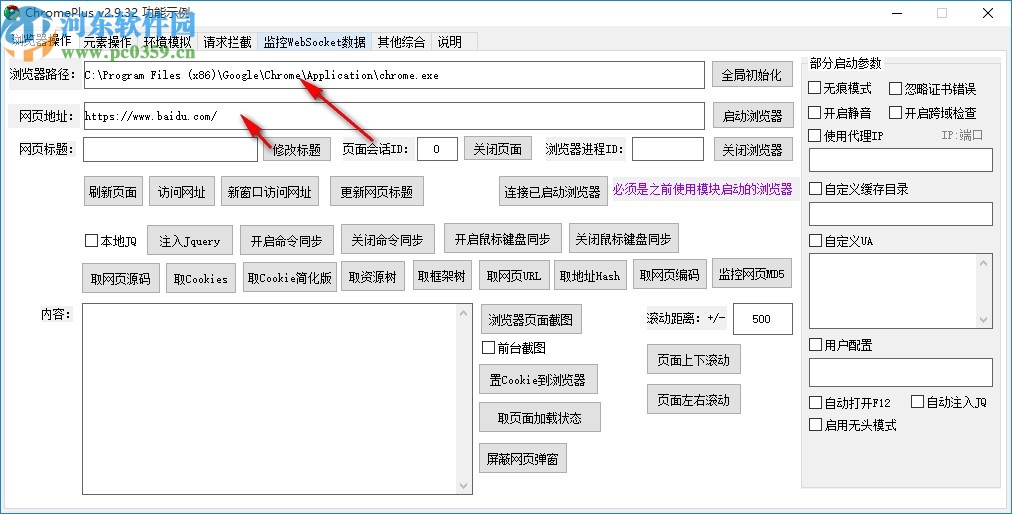Click the 启动浏览器 button

tap(753, 116)
